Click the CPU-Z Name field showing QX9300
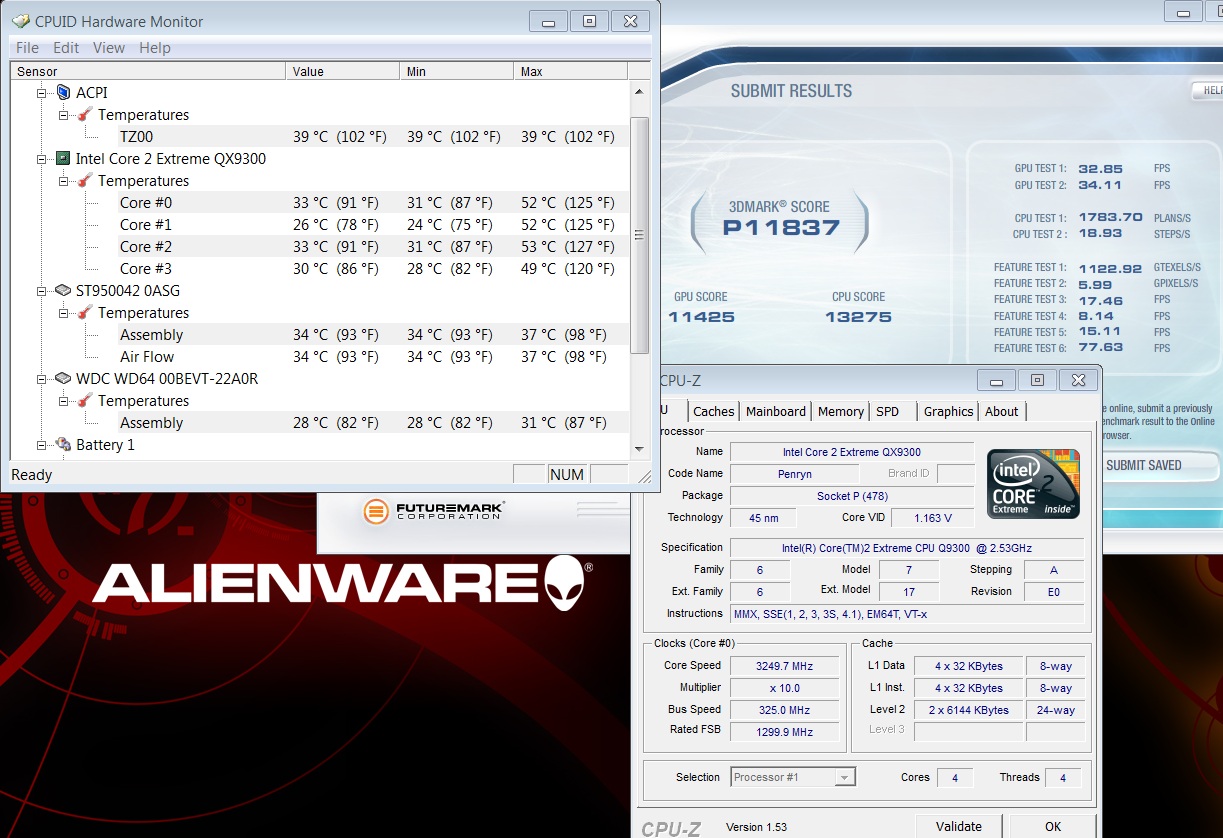1223x838 pixels. click(852, 452)
